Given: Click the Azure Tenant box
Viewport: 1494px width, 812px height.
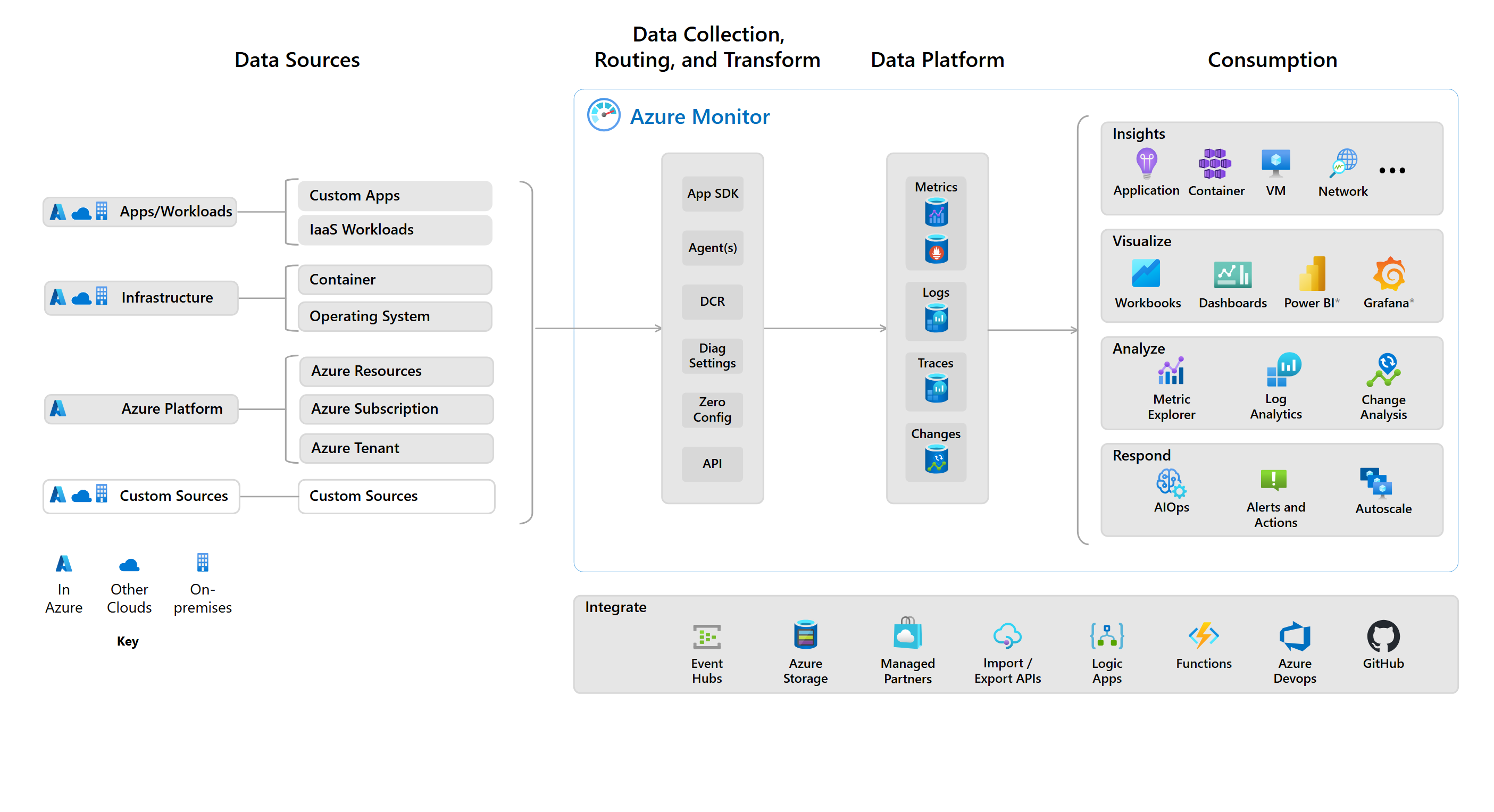Looking at the screenshot, I should coord(397,448).
